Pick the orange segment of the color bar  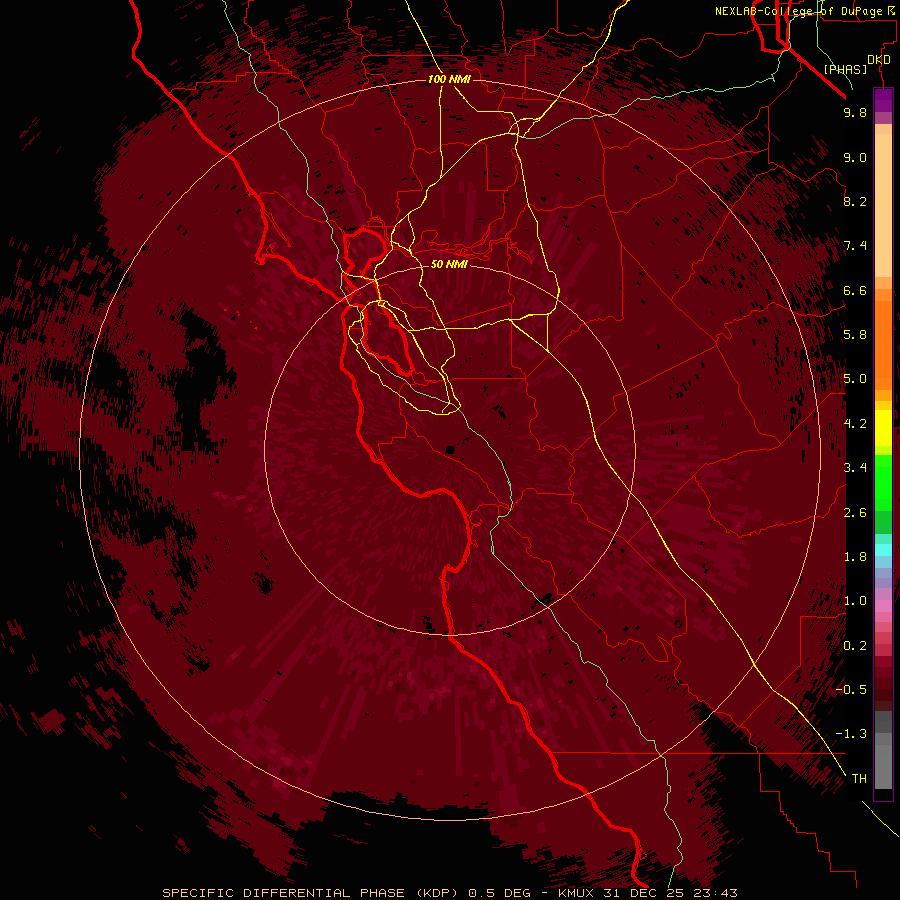(x=883, y=344)
